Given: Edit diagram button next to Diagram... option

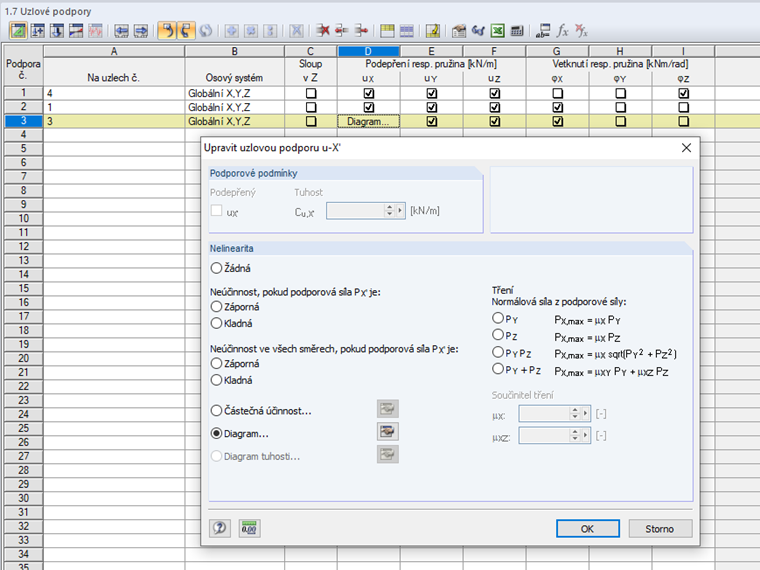Looking at the screenshot, I should click(x=387, y=431).
